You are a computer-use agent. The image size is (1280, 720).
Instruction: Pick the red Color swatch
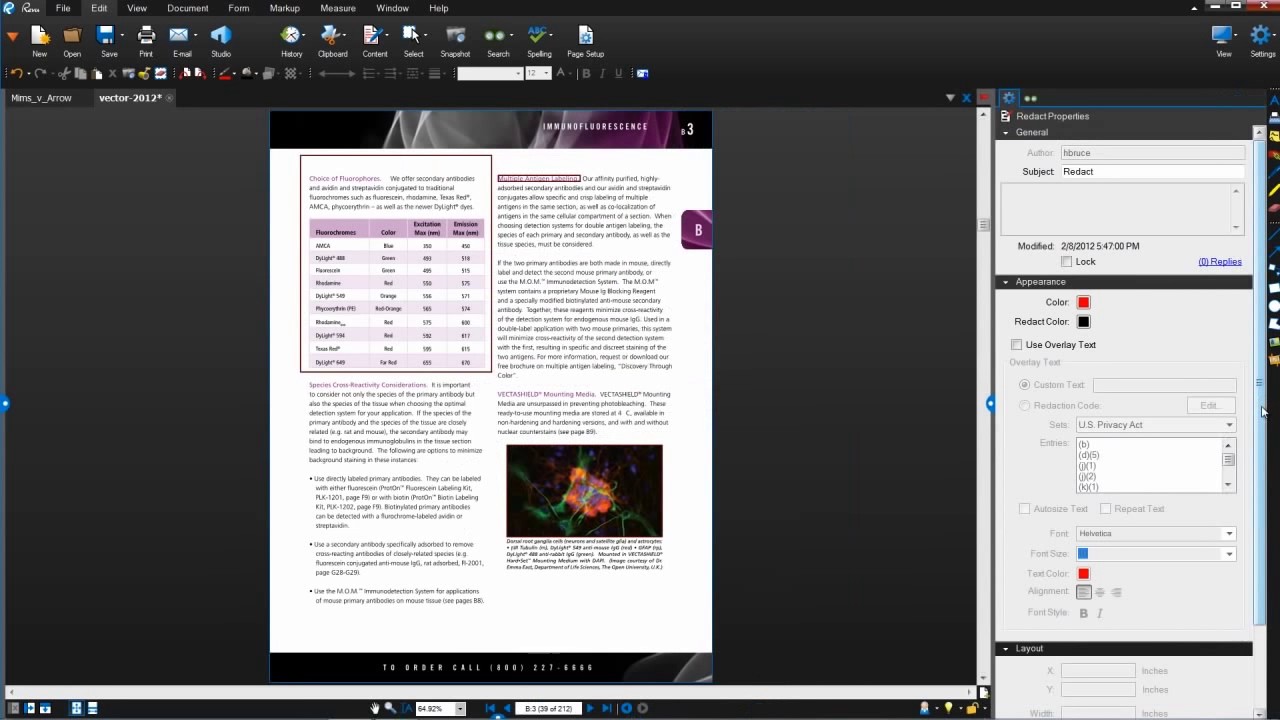click(x=1083, y=303)
